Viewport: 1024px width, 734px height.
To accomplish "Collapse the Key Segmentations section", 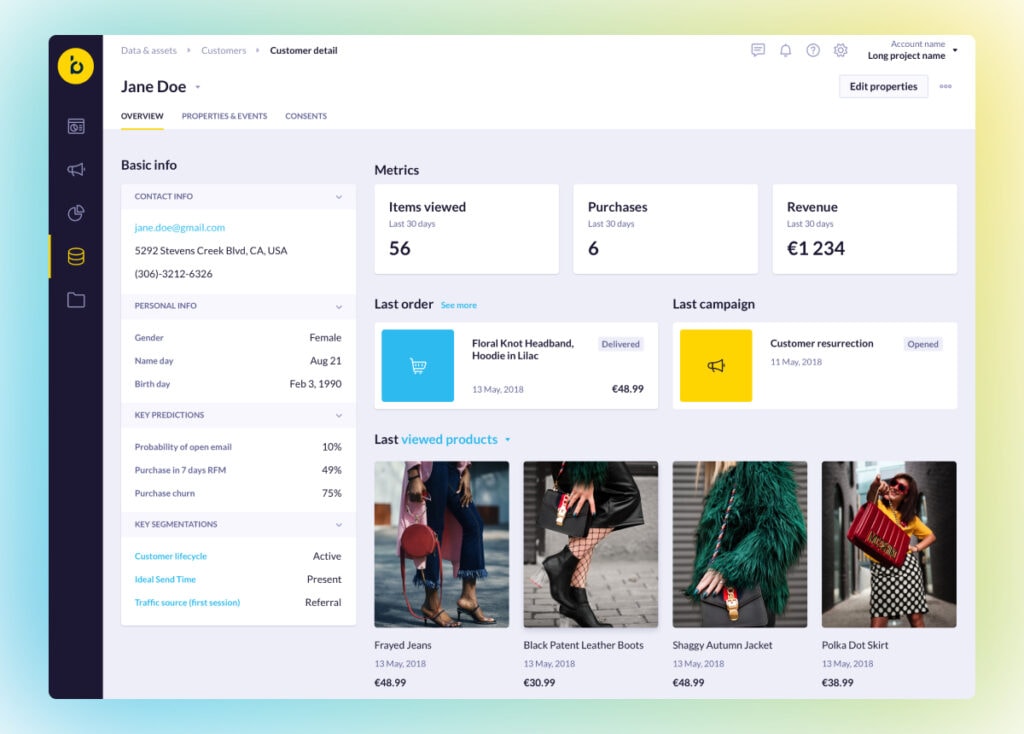I will [x=338, y=524].
